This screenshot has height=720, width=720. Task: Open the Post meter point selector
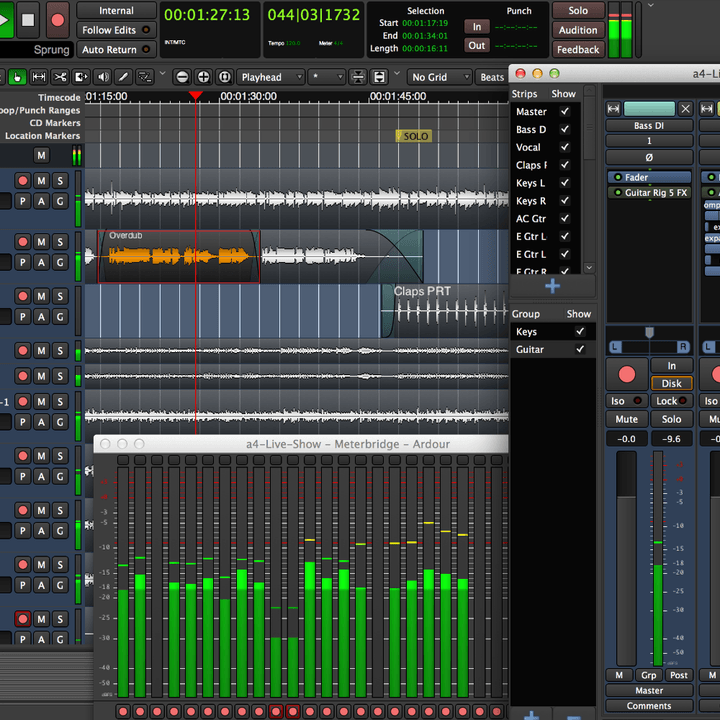click(679, 675)
